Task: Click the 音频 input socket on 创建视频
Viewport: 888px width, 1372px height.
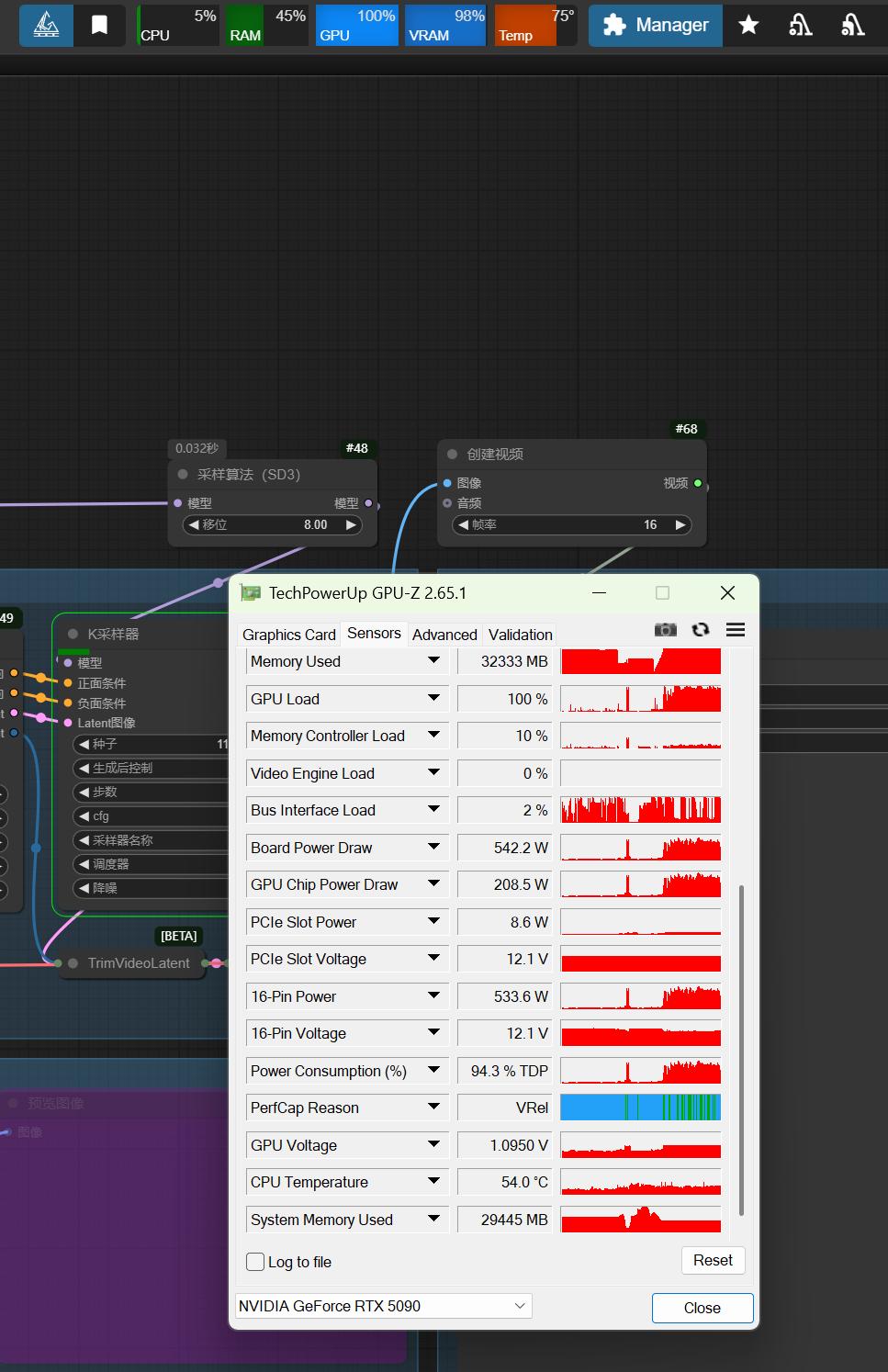Action: [447, 503]
